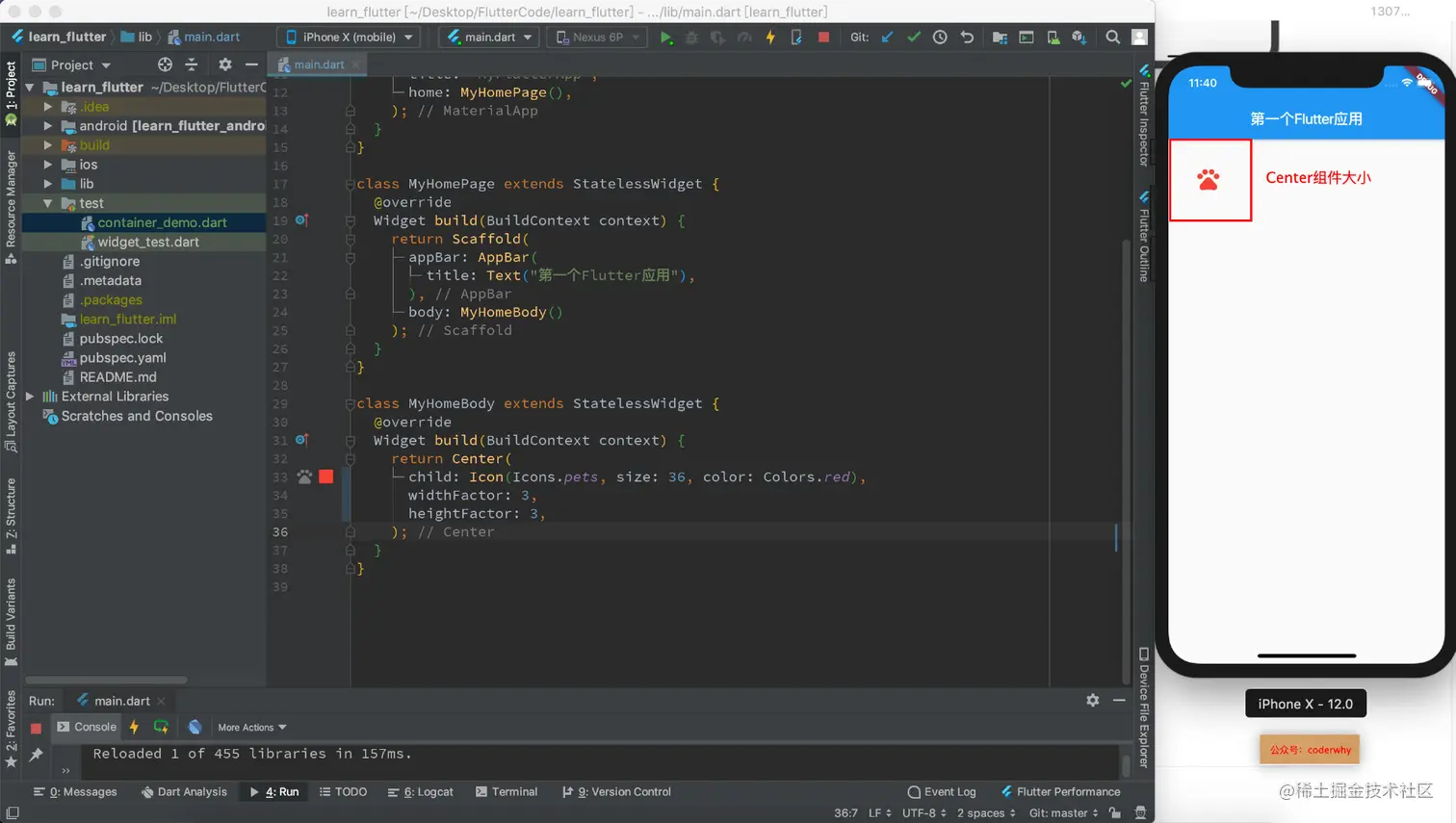Click the user account avatar icon
The height and width of the screenshot is (823, 1456).
(x=1139, y=38)
